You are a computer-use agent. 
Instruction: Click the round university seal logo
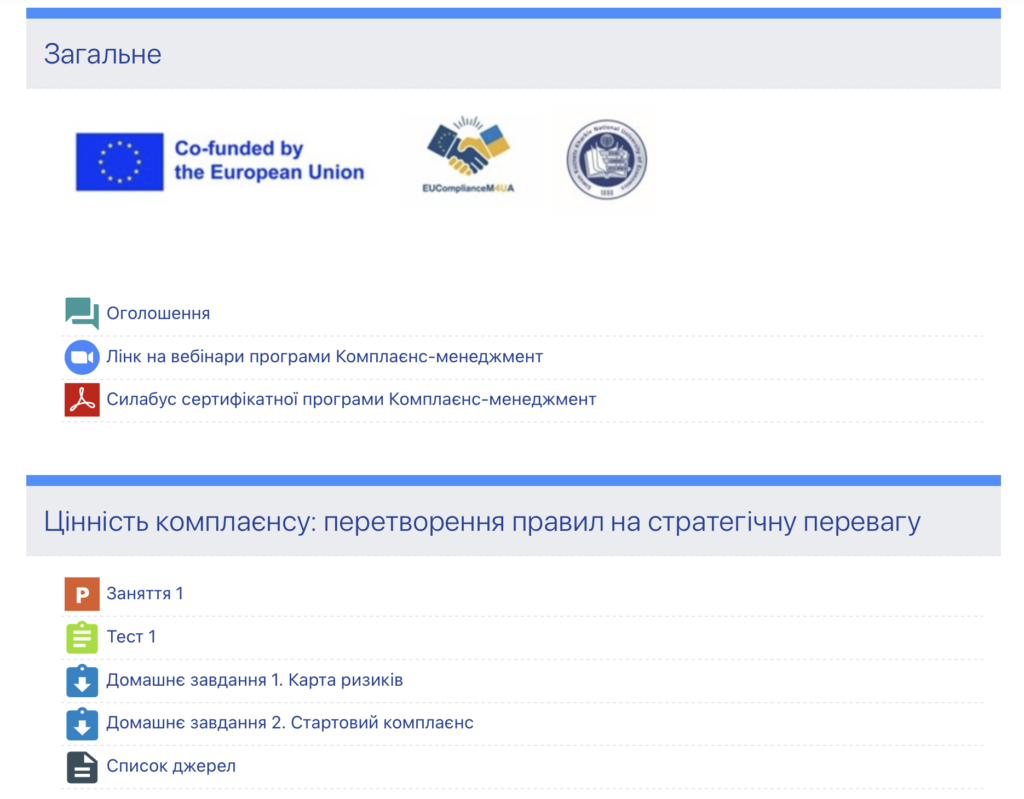click(x=607, y=160)
